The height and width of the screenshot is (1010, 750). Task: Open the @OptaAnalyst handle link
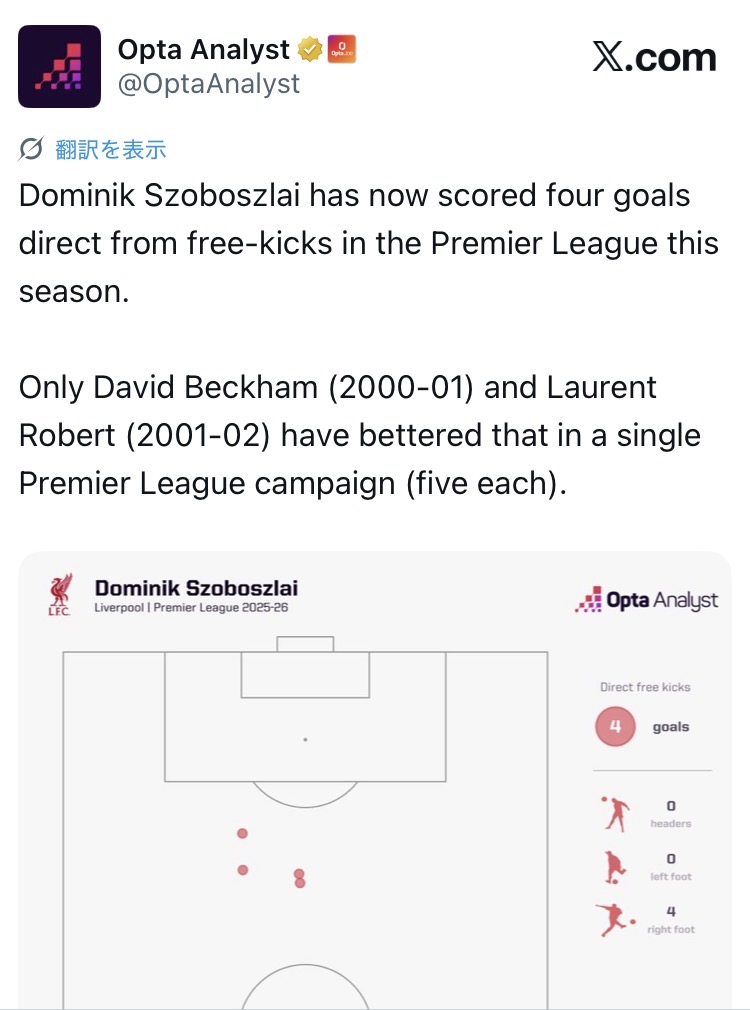[x=209, y=84]
